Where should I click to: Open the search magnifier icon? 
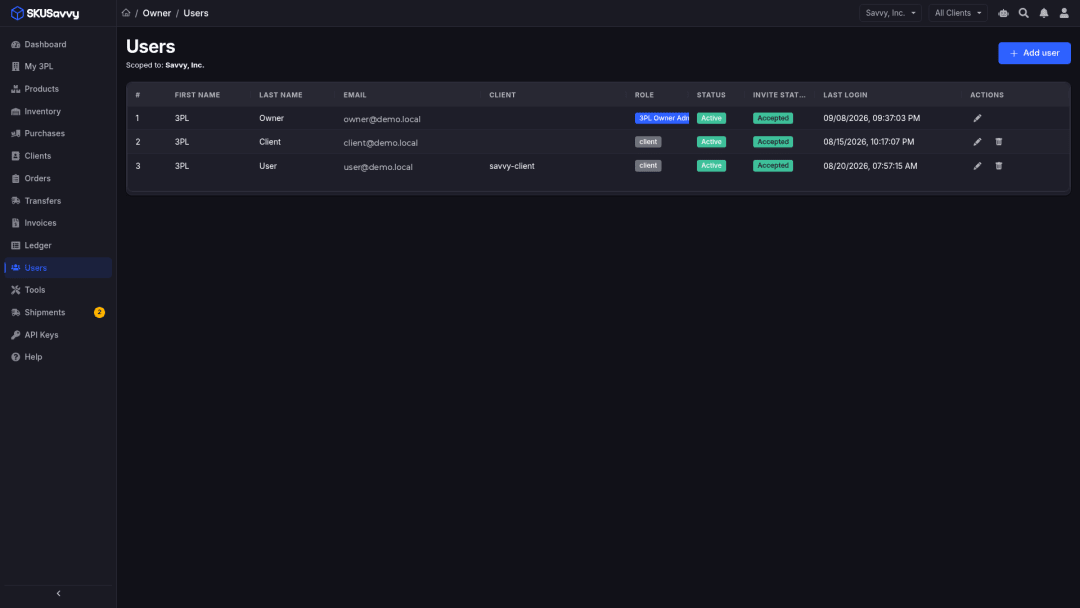[x=1024, y=13]
